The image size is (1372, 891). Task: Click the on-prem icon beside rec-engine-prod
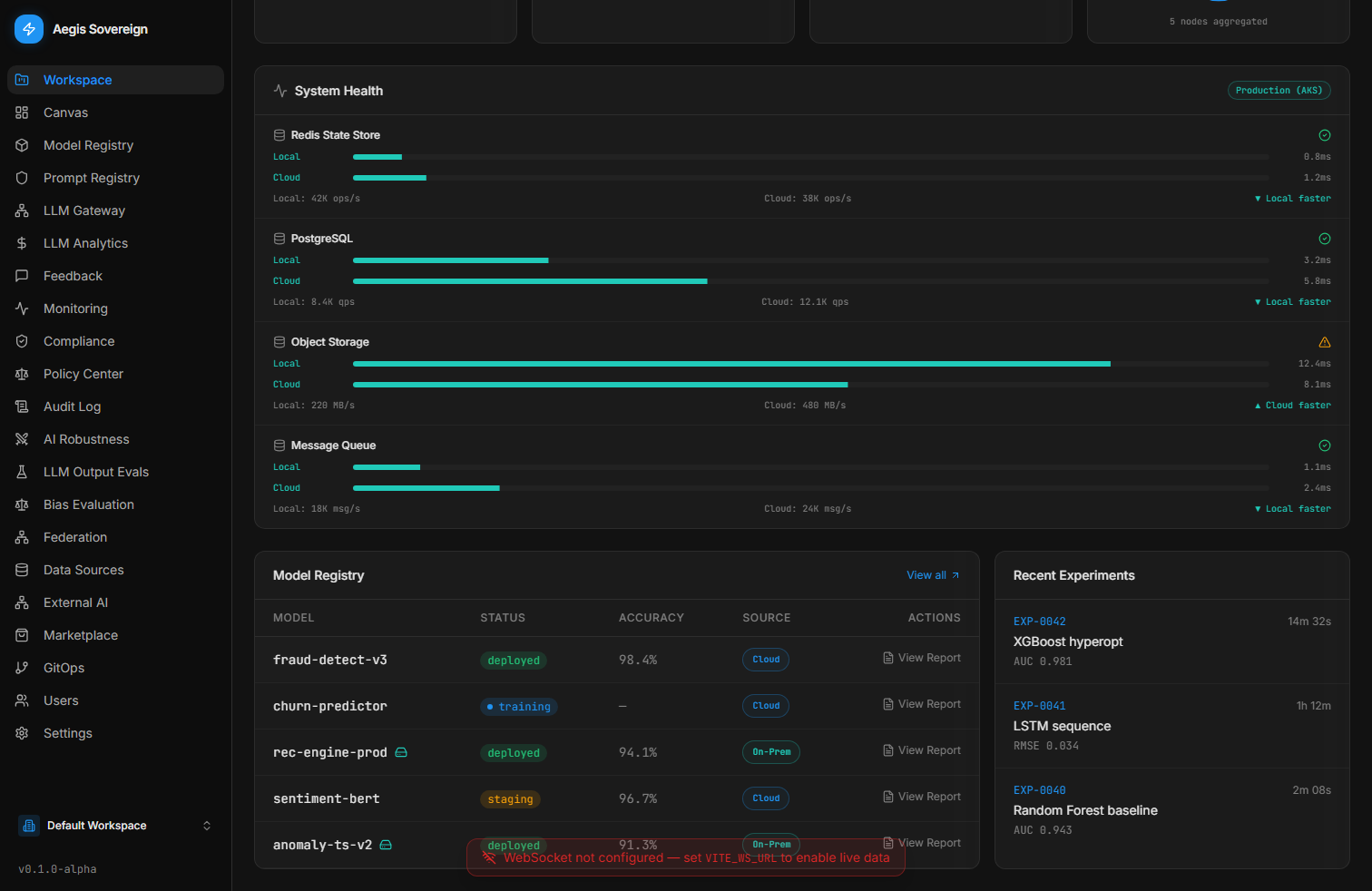(x=401, y=752)
